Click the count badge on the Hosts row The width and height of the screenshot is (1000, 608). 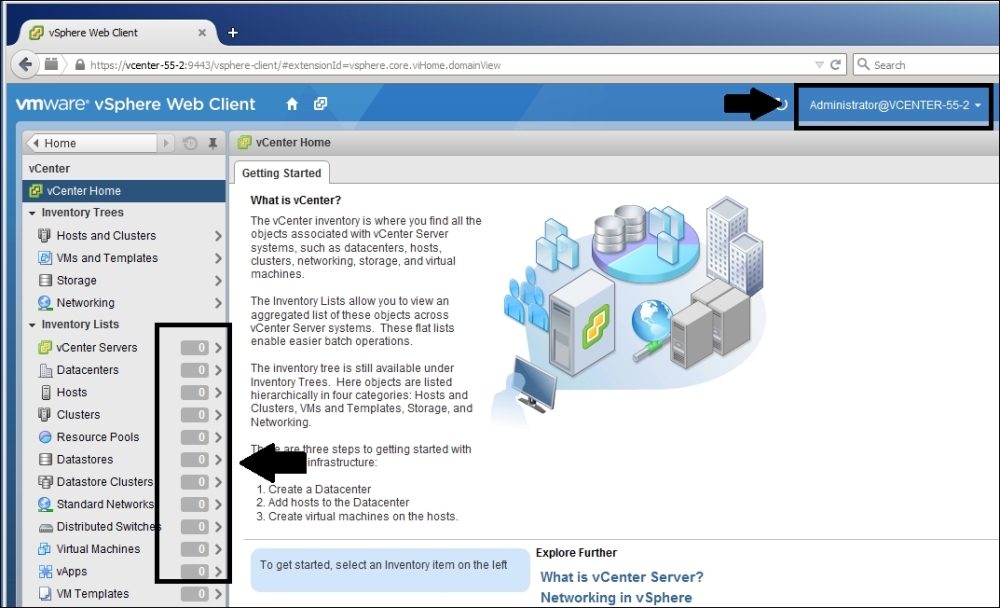point(195,392)
